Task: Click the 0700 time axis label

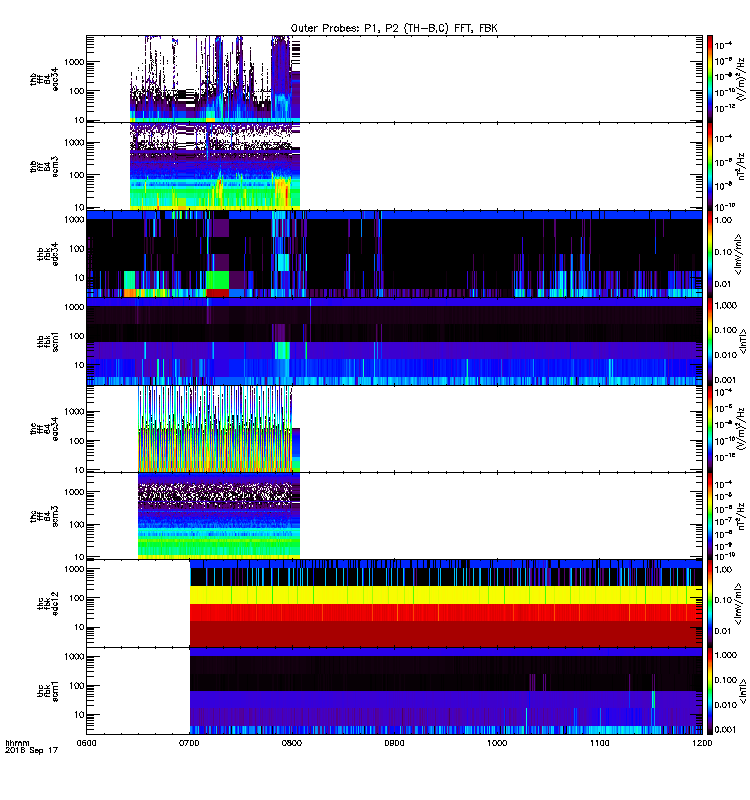Action: click(189, 743)
